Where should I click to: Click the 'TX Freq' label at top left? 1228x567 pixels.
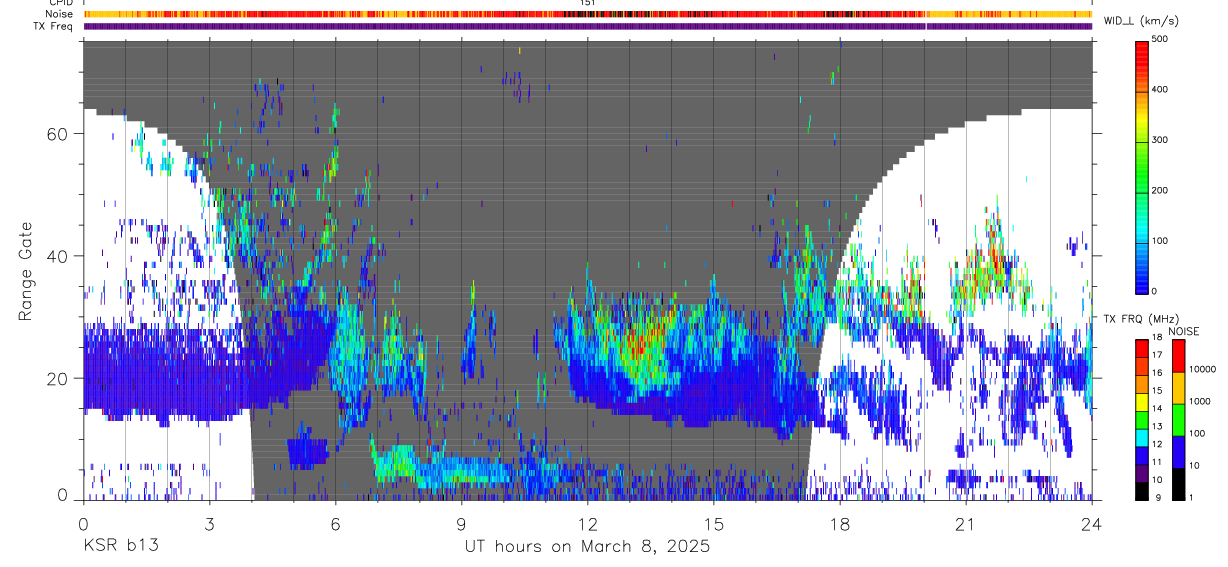pos(55,26)
